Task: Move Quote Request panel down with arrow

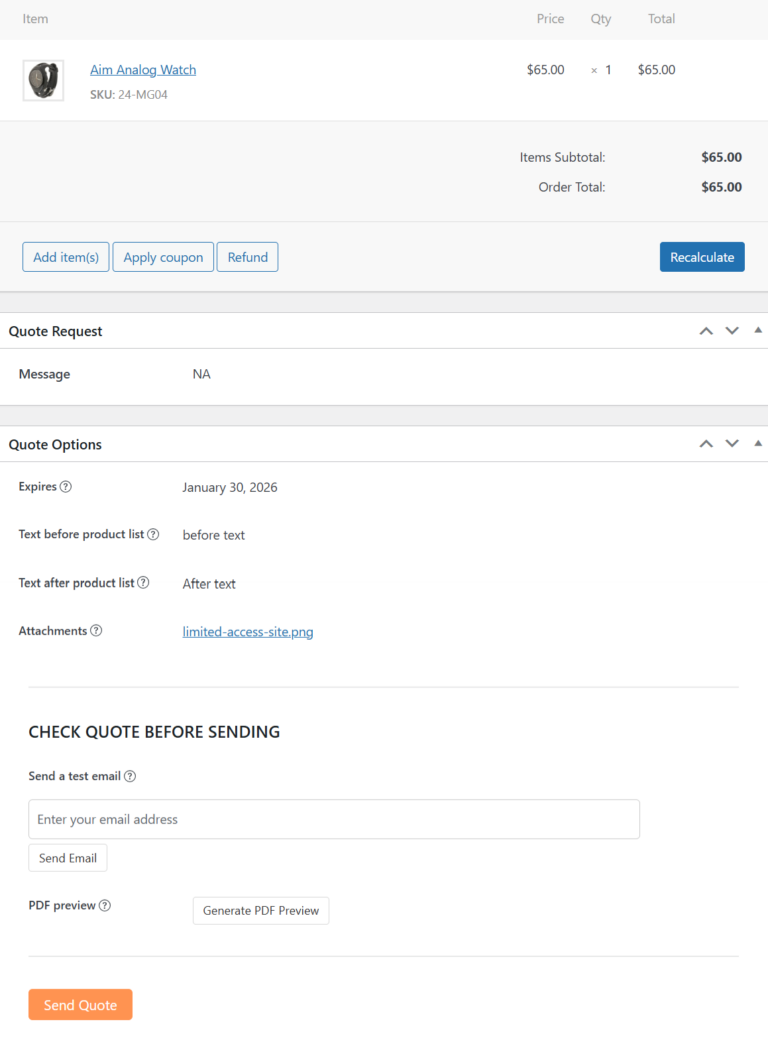Action: point(732,331)
